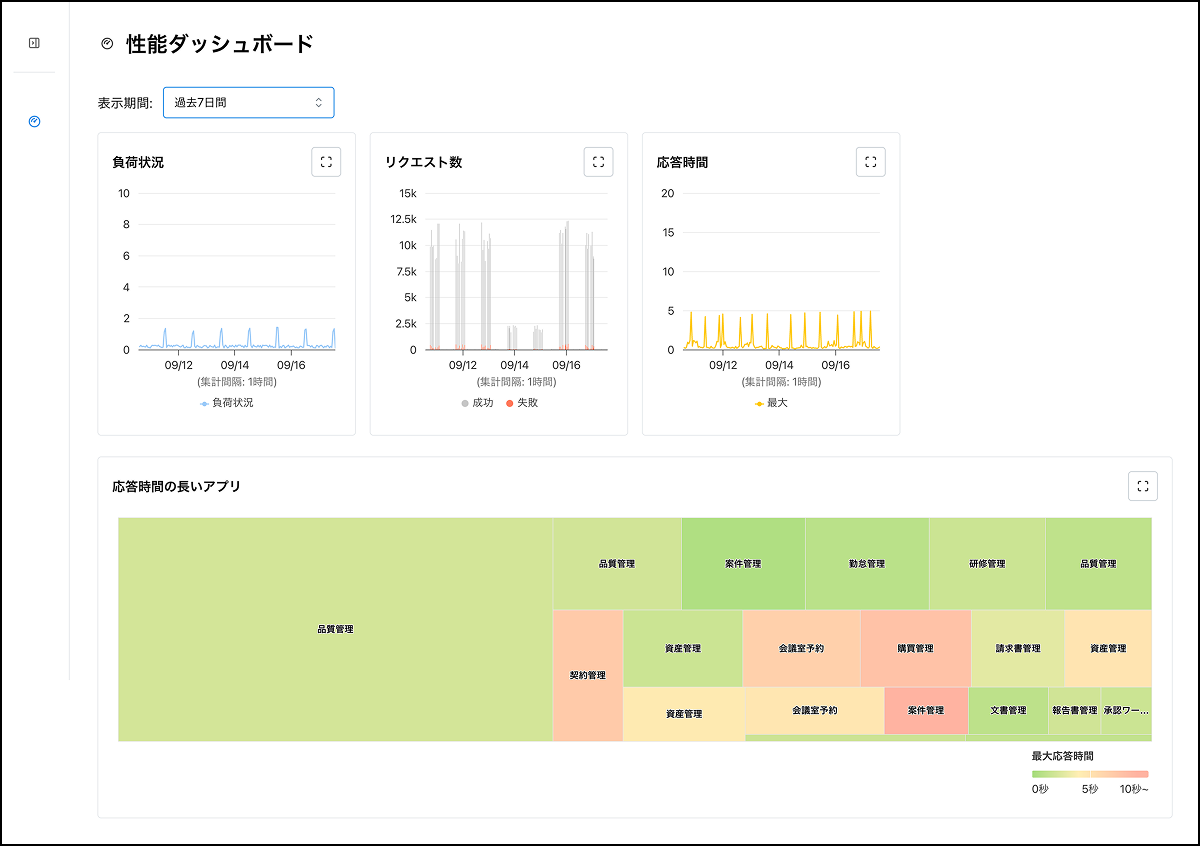The width and height of the screenshot is (1200, 846).
Task: Click the 契約管理 treemap tile
Action: 587,675
